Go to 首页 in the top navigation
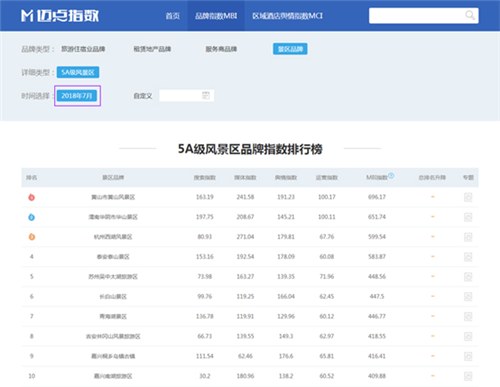The height and width of the screenshot is (387, 500). (173, 16)
